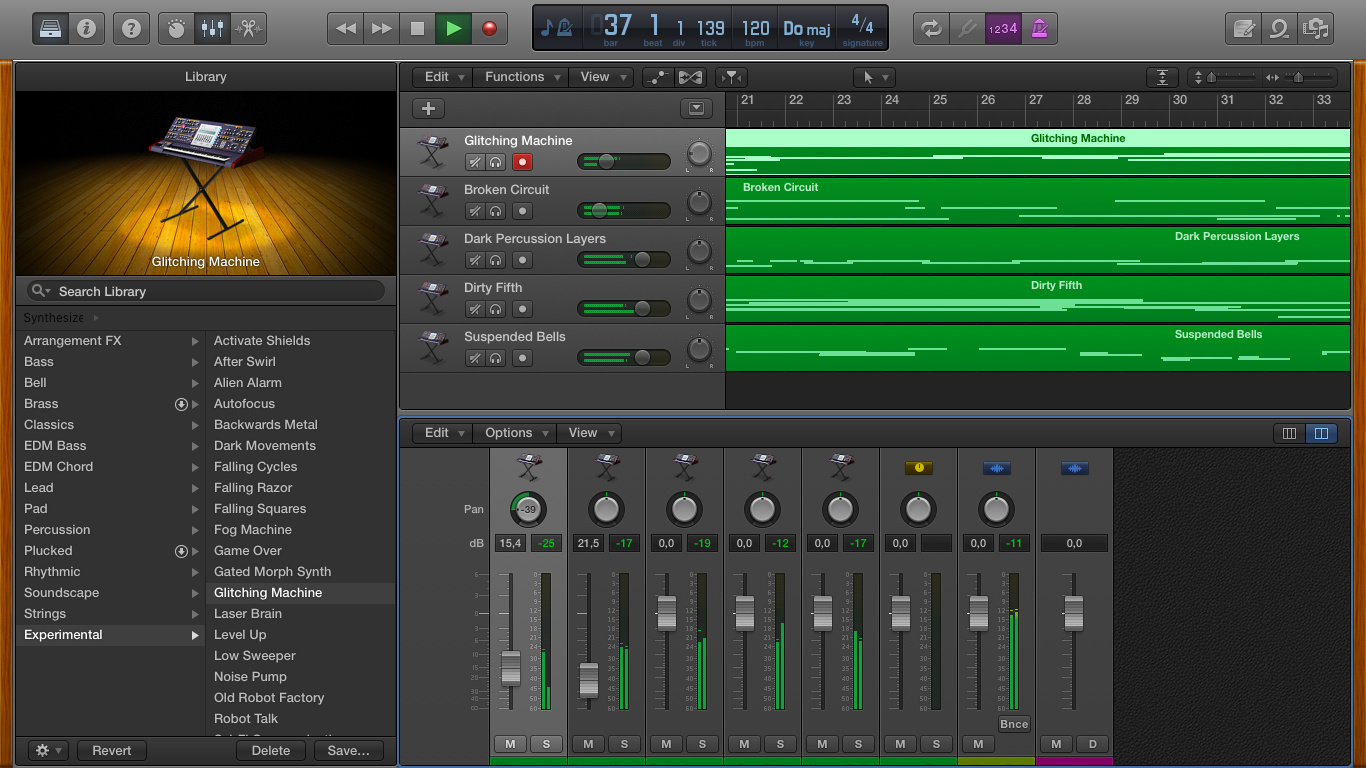Open the Apple Loops browser button
1366x768 pixels.
pyautogui.click(x=1279, y=28)
